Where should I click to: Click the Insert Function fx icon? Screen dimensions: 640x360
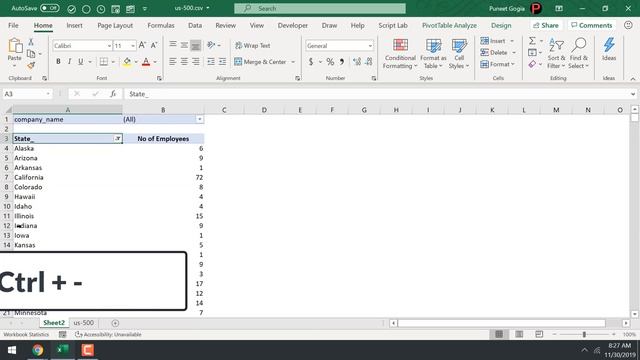(x=113, y=94)
